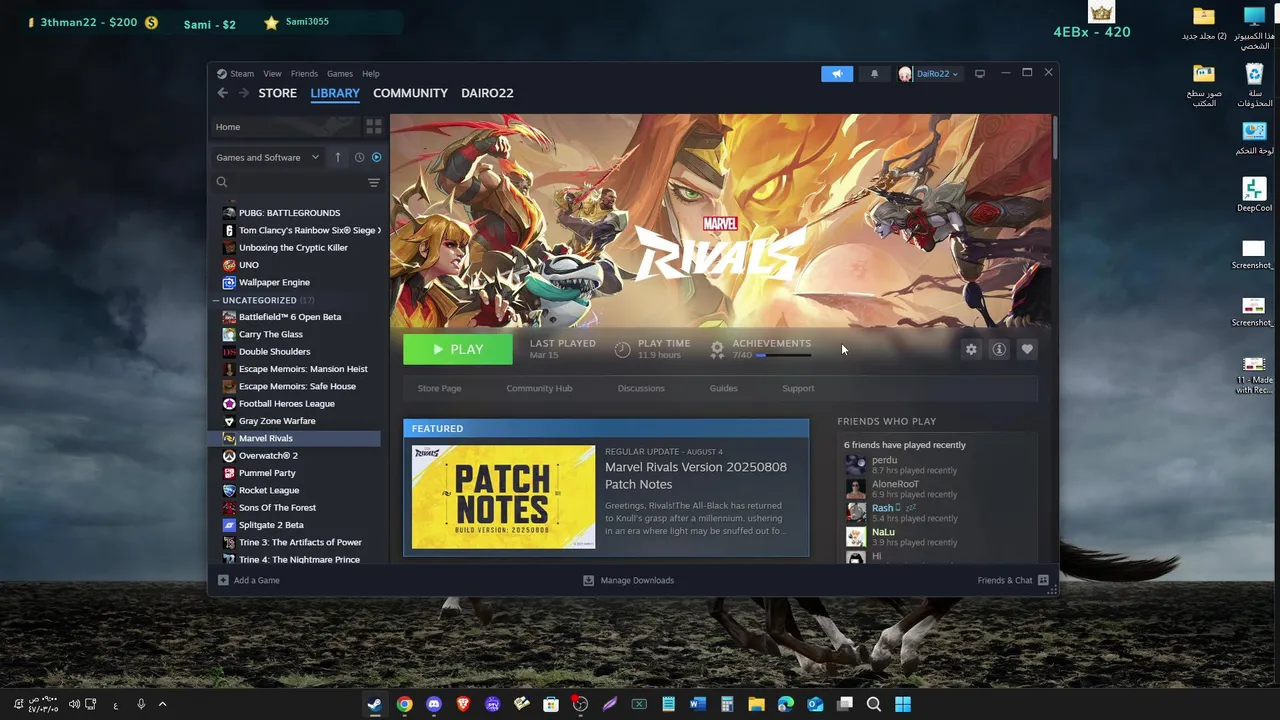Image resolution: width=1280 pixels, height=720 pixels.
Task: Click the announcements megaphone button
Action: pos(837,73)
